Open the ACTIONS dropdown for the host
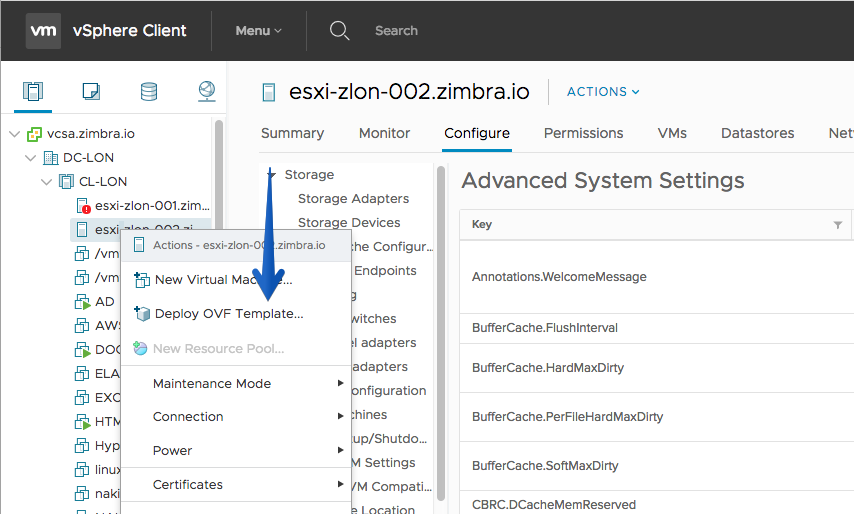Image resolution: width=854 pixels, height=514 pixels. [x=603, y=91]
